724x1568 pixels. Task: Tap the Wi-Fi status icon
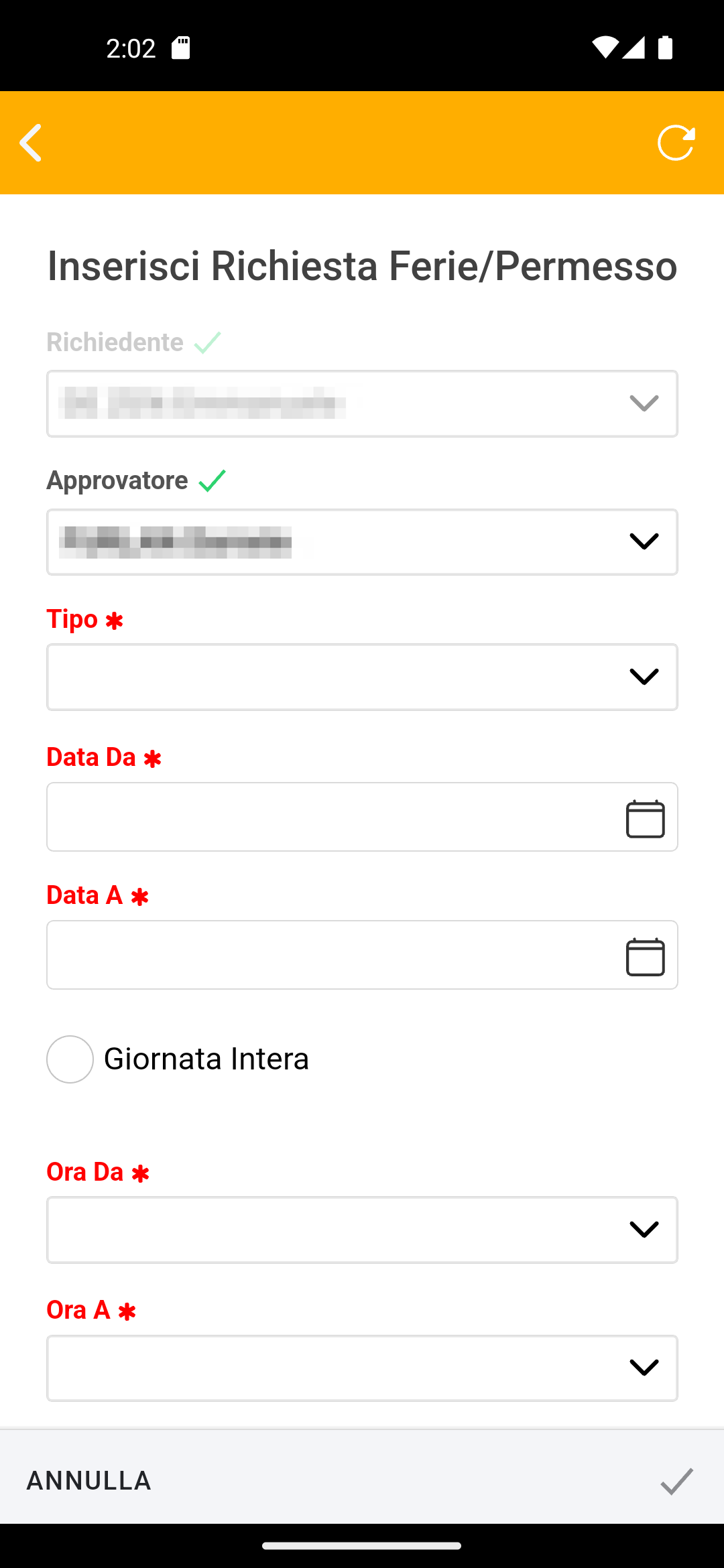pyautogui.click(x=604, y=48)
